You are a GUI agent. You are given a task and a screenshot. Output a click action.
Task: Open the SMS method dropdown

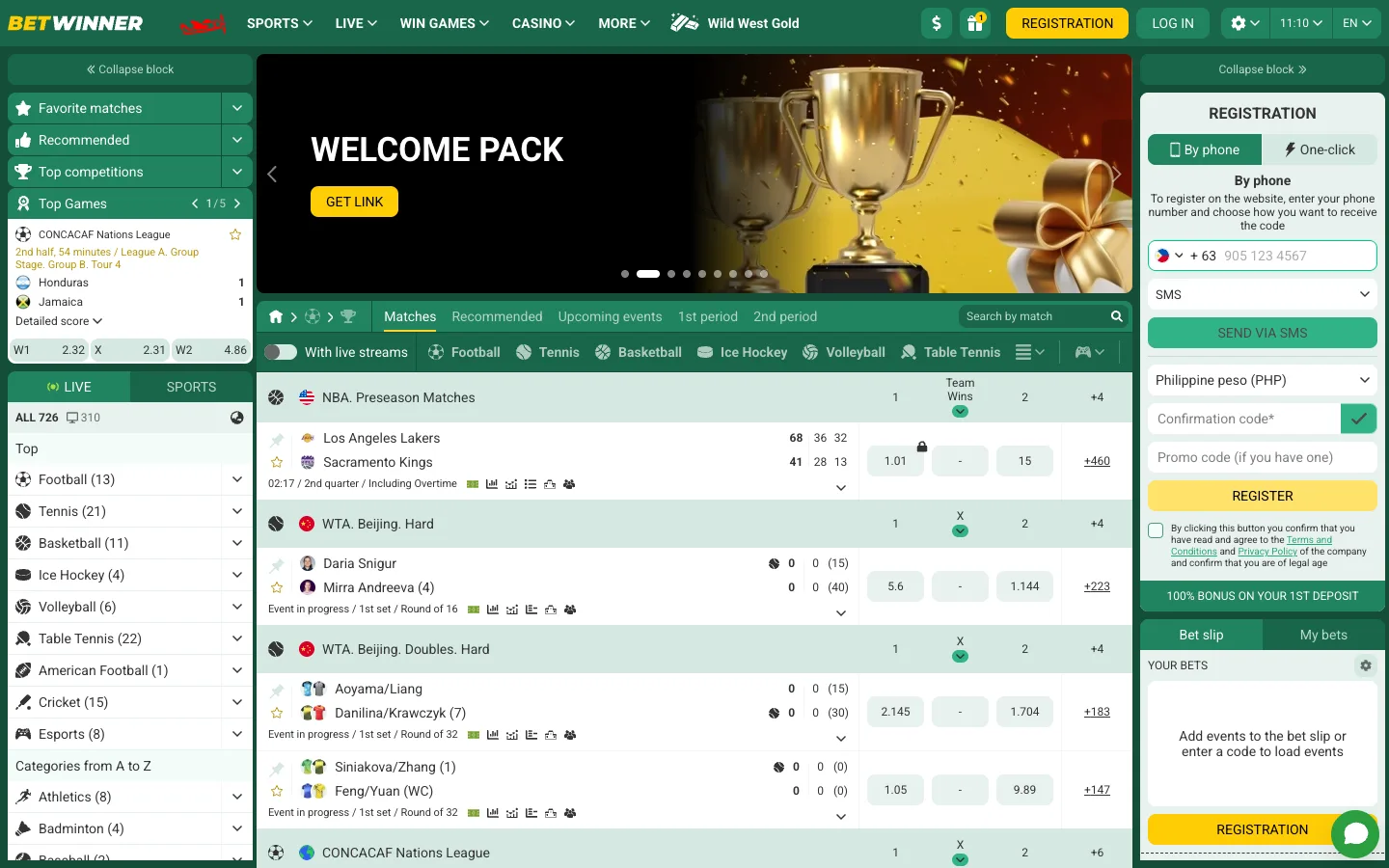[x=1263, y=294]
